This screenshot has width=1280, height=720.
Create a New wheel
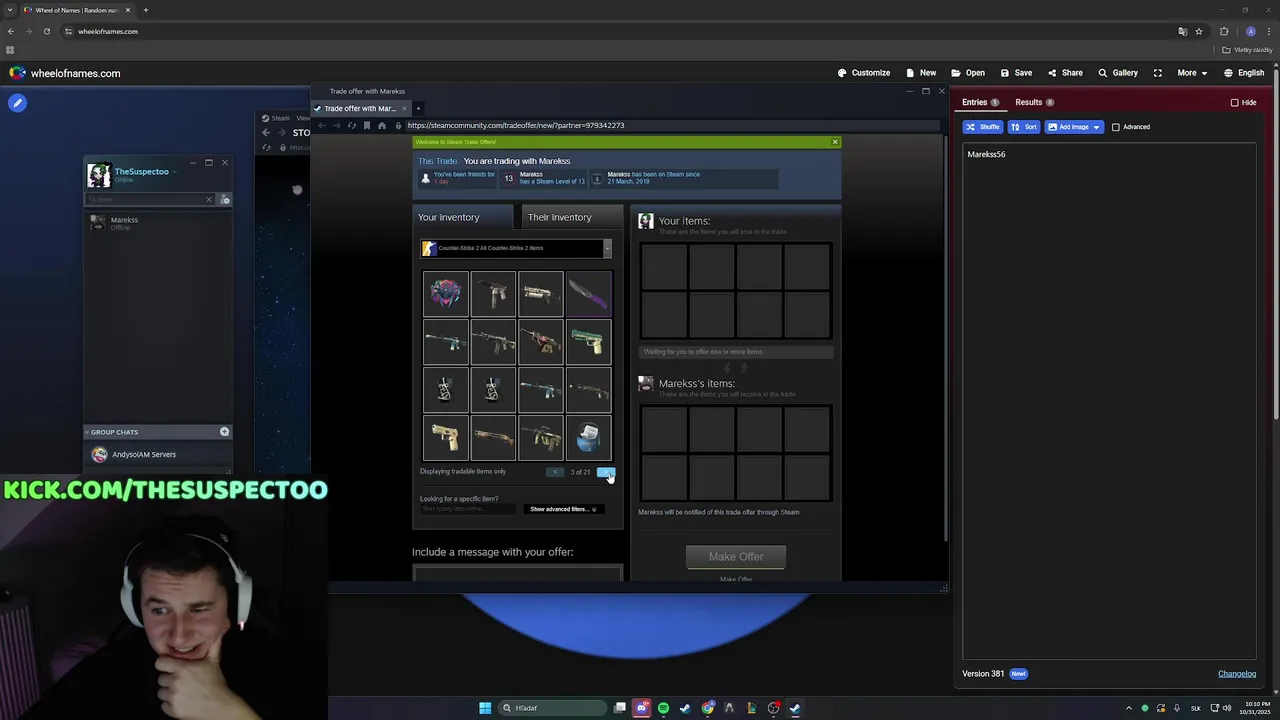921,73
